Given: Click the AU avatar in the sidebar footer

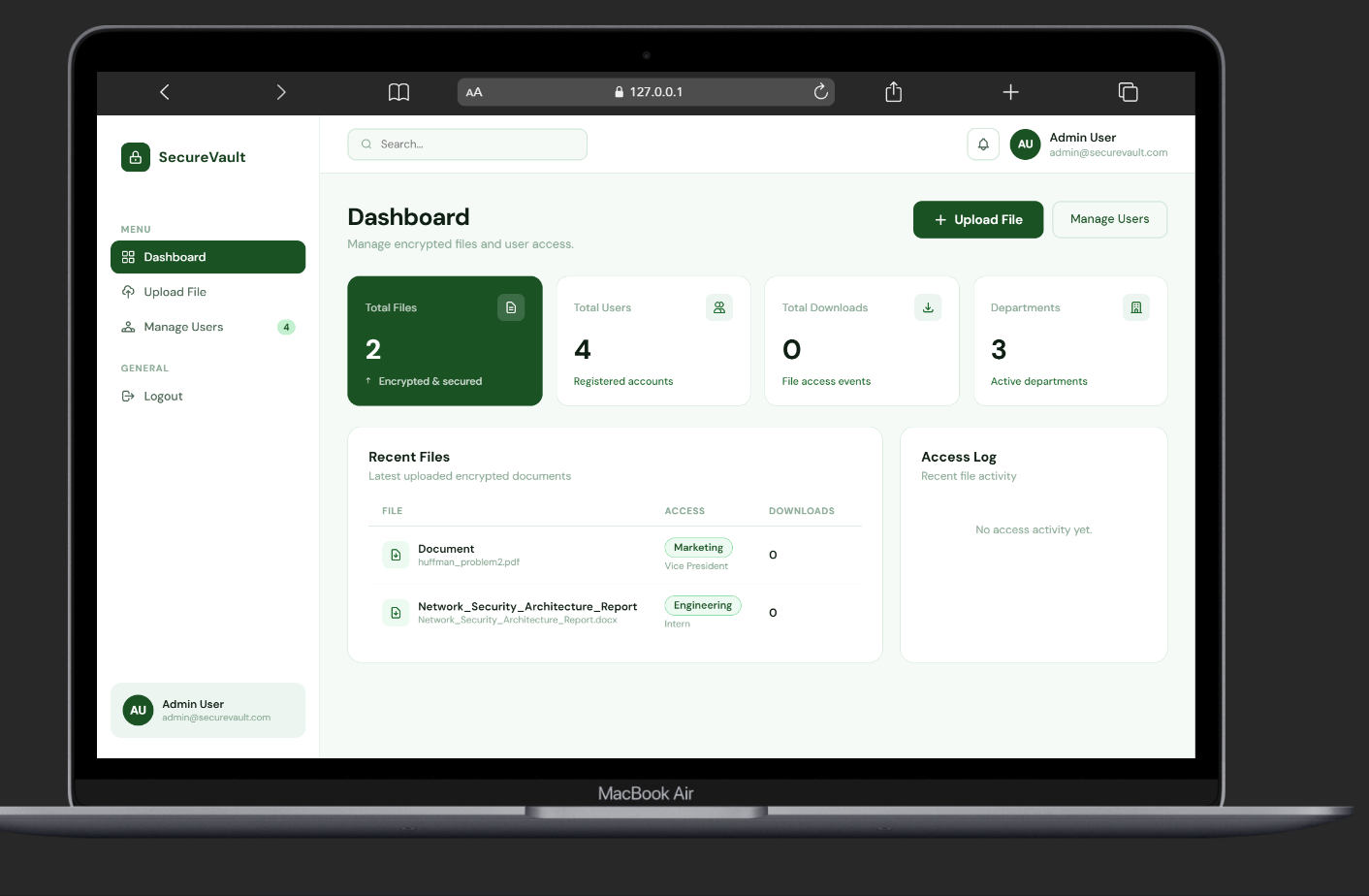Looking at the screenshot, I should click(139, 711).
